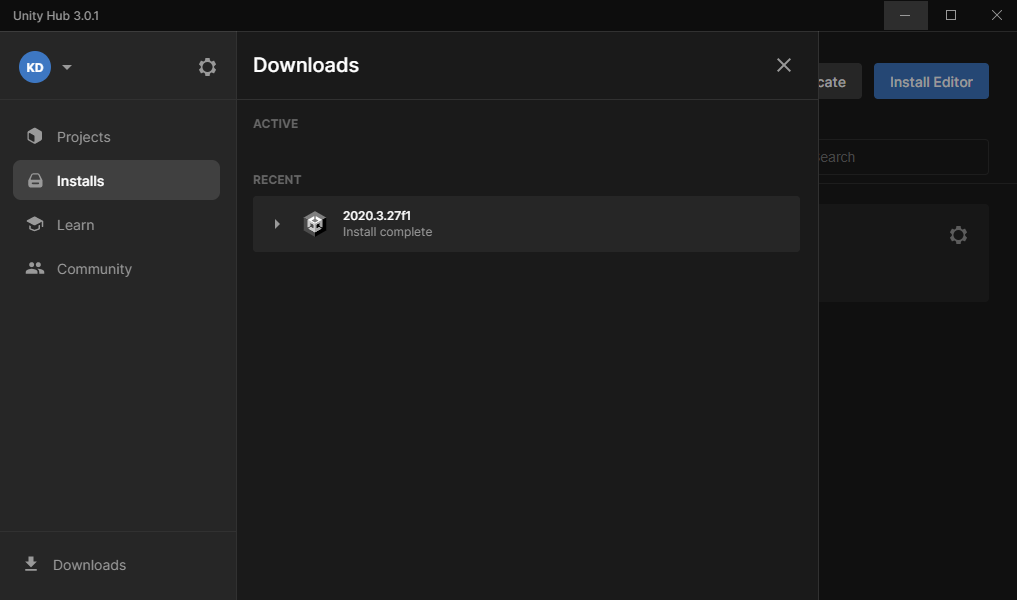Click the Community people icon
Screen dimensions: 1017x600
[x=35, y=269]
